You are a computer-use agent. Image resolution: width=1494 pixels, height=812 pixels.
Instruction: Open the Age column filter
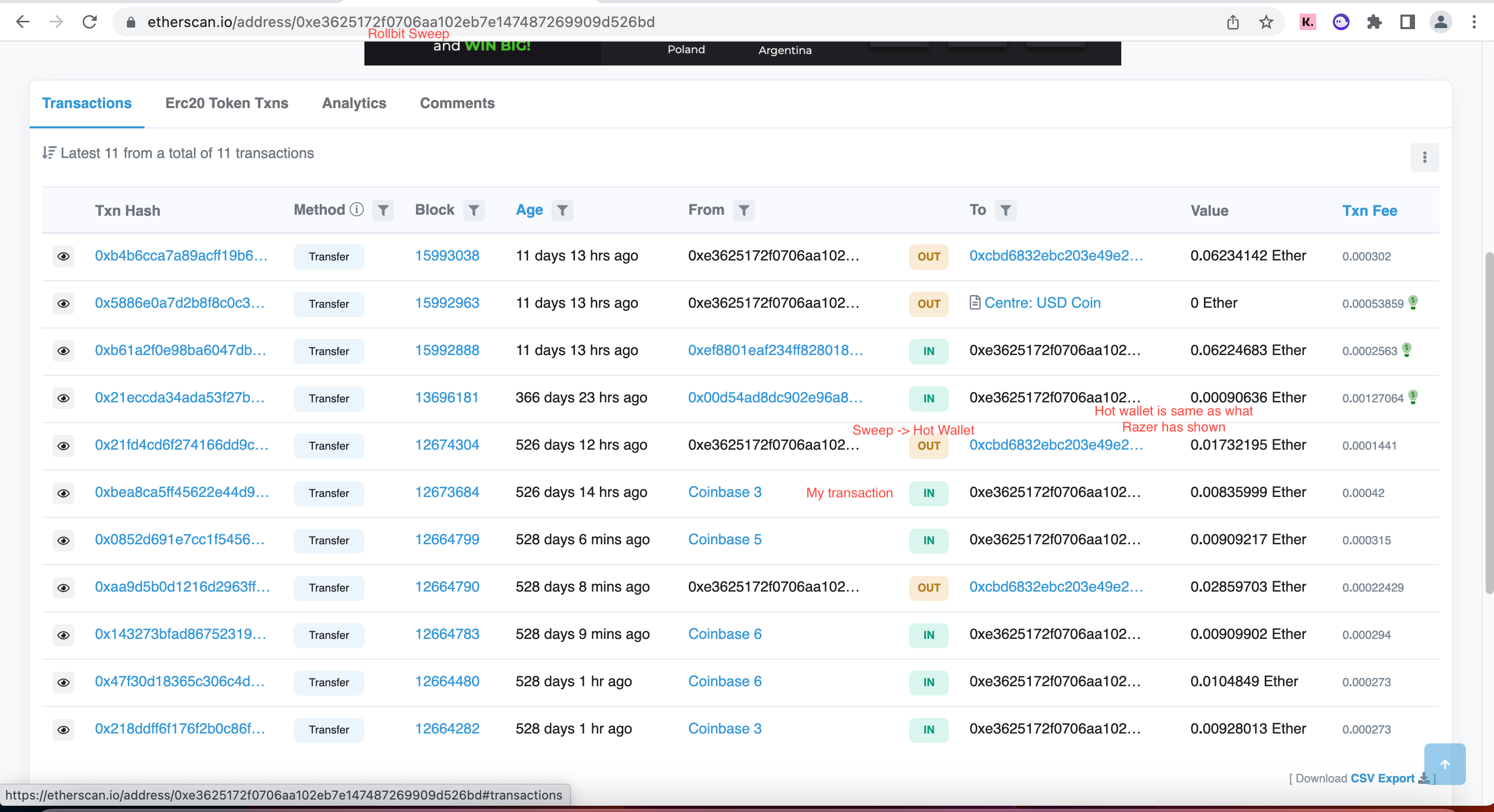pos(562,210)
